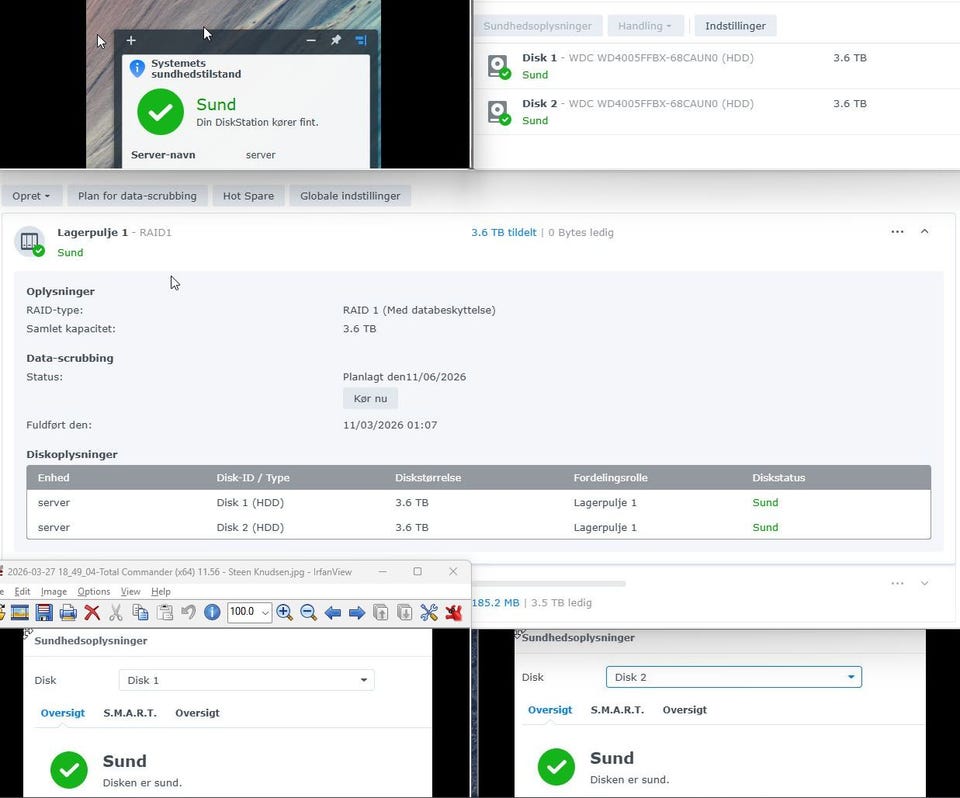The height and width of the screenshot is (798, 960).
Task: Click the Hot Spare button
Action: (248, 196)
